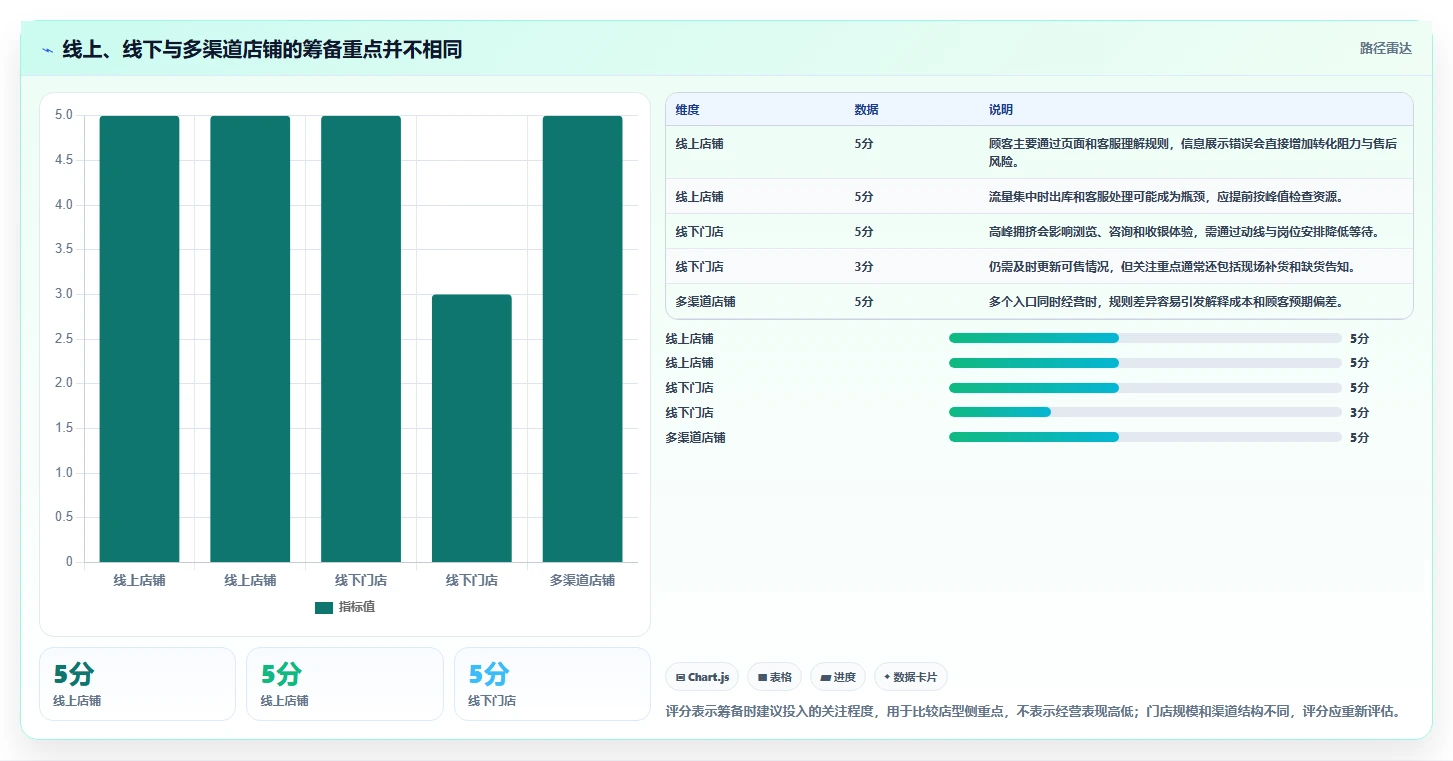Click the 维度 column header
Viewport: 1453px width, 761px height.
pos(687,110)
